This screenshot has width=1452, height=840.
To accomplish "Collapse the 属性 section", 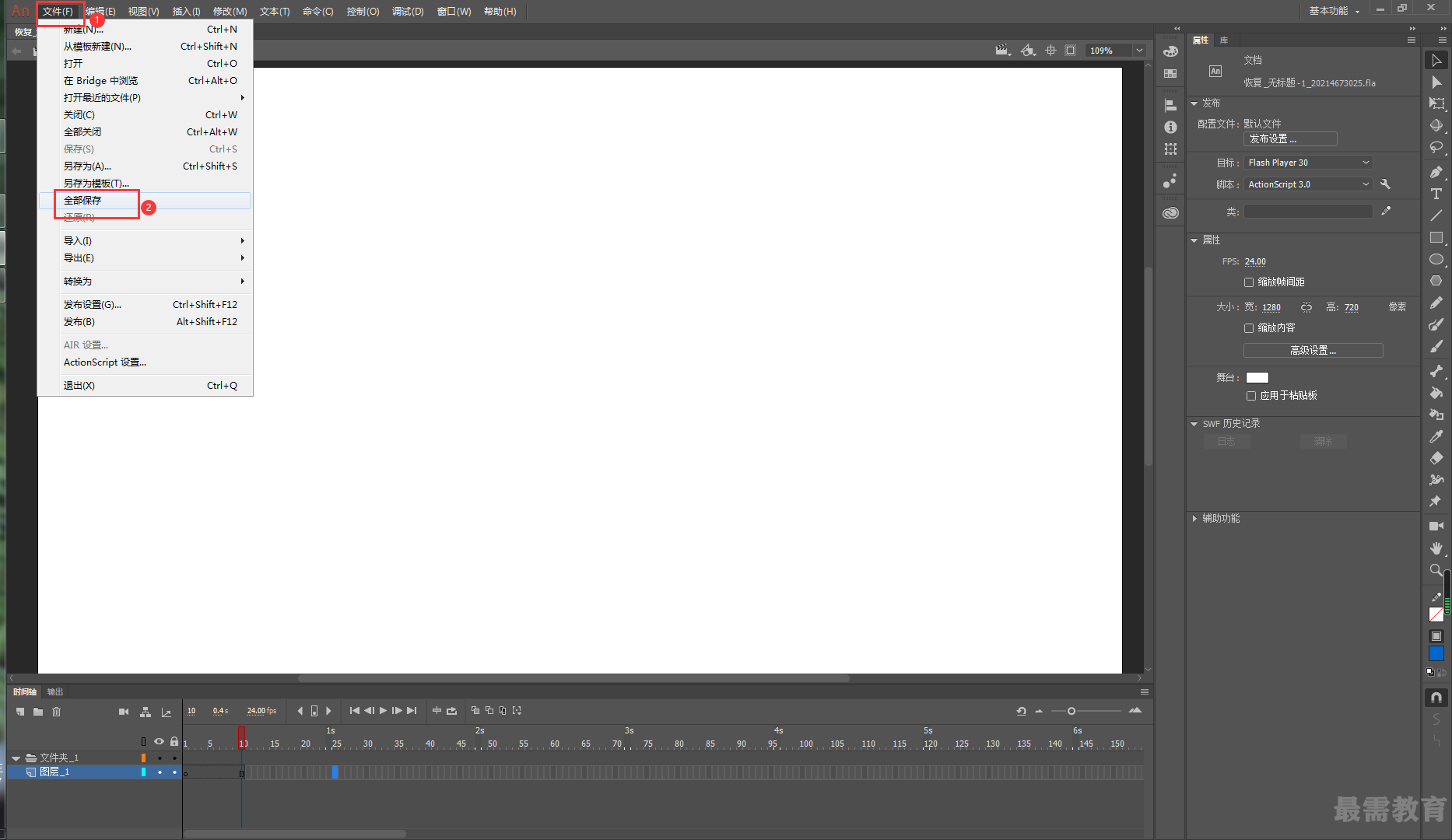I will pos(1194,240).
